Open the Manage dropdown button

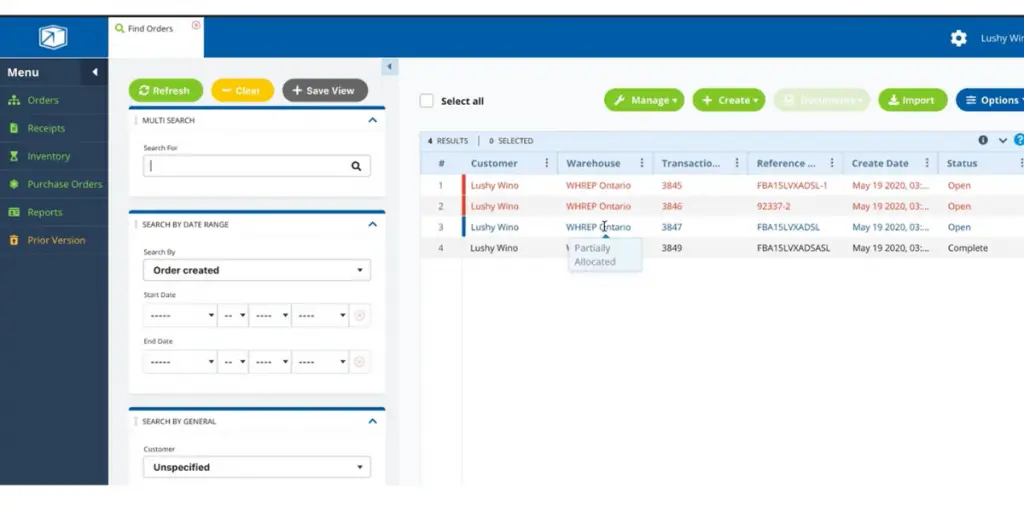(x=644, y=100)
